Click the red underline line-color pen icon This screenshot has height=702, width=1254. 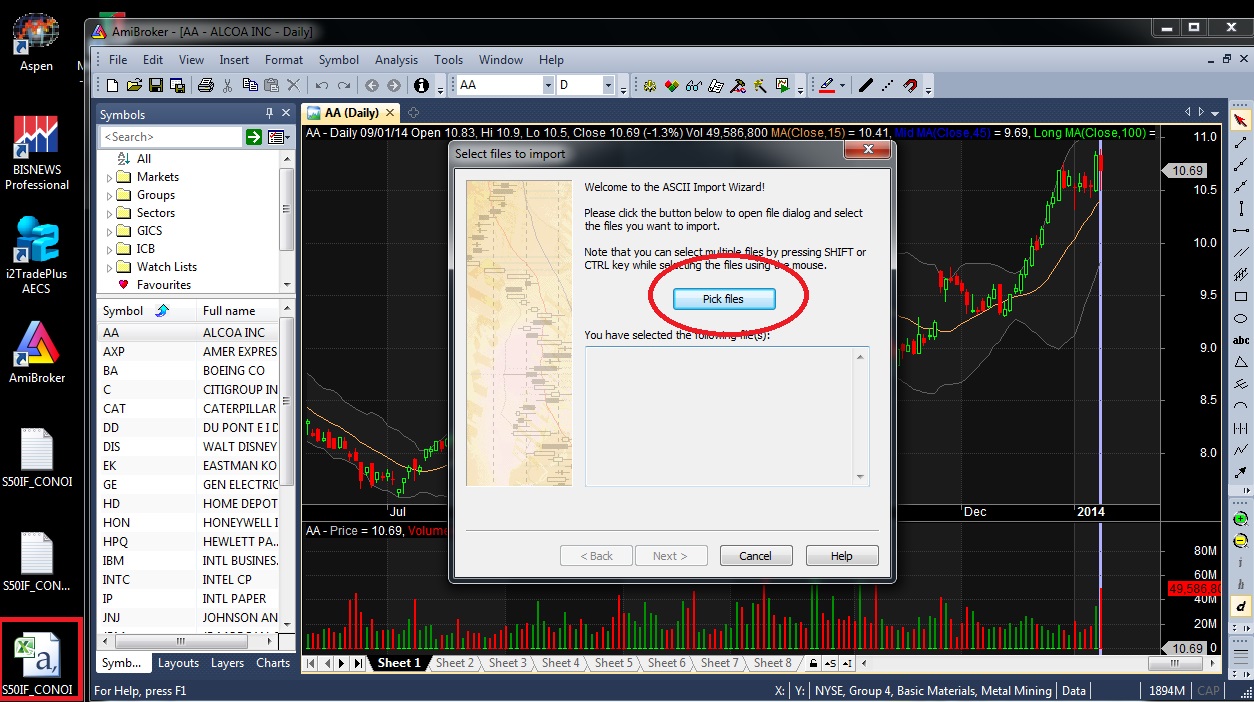(x=827, y=86)
